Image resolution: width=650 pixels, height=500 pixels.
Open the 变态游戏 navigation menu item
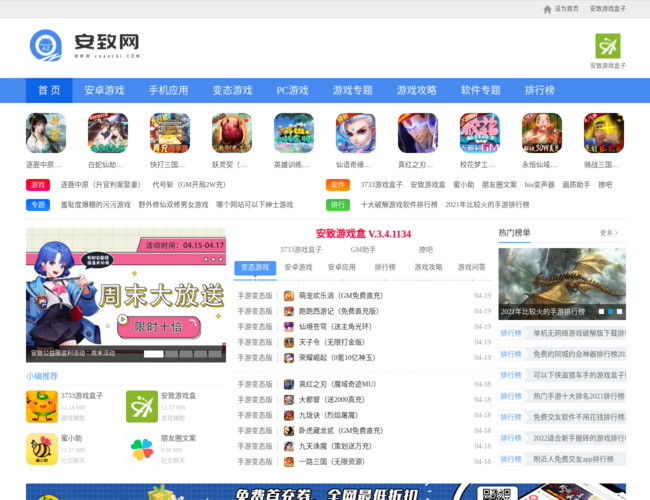click(x=232, y=90)
